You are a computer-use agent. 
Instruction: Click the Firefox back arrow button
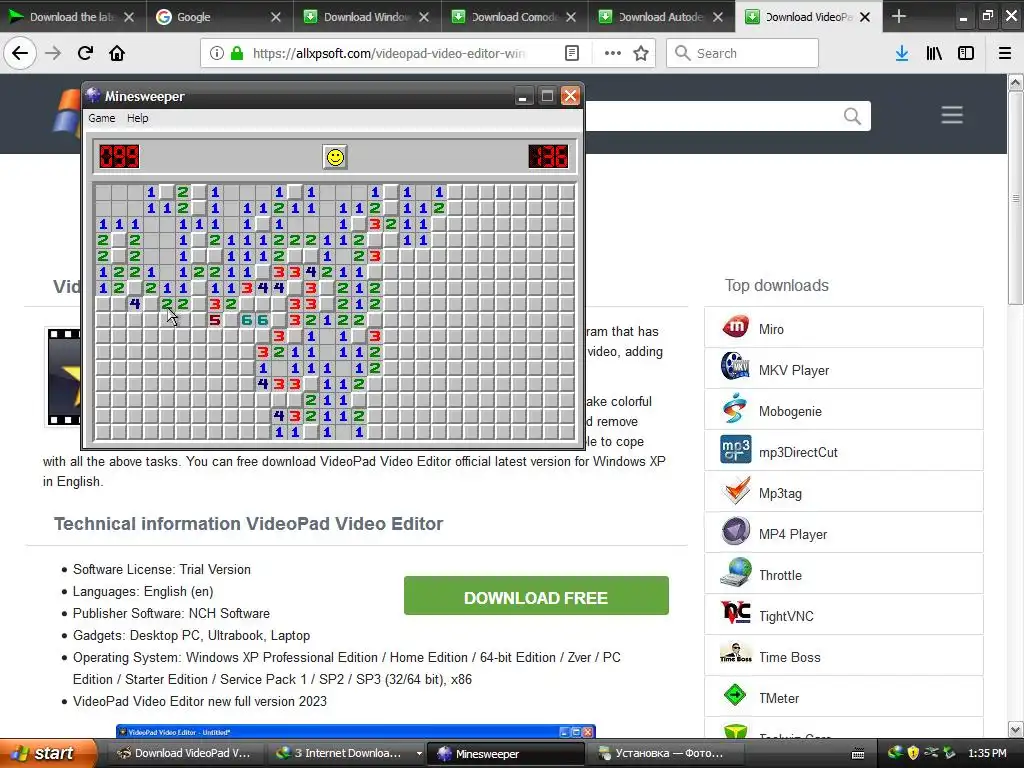coord(20,53)
